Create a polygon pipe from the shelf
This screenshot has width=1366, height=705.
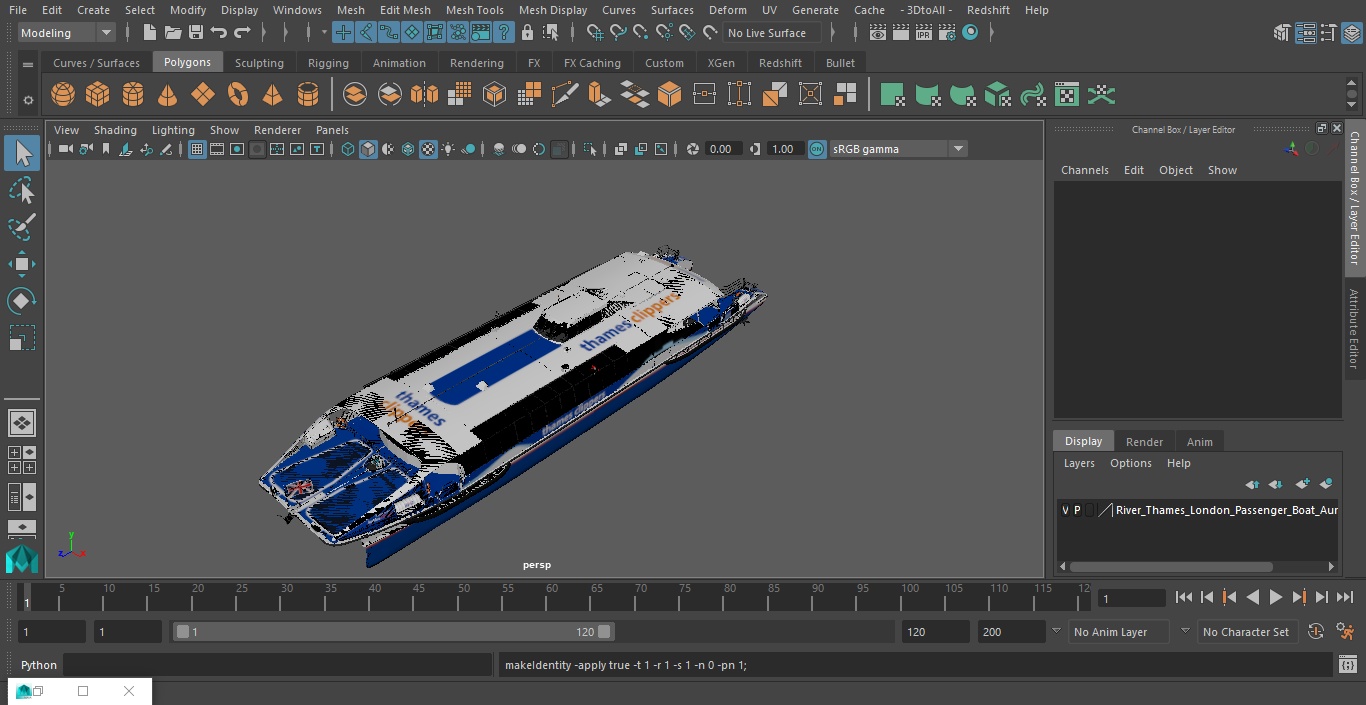pyautogui.click(x=308, y=95)
